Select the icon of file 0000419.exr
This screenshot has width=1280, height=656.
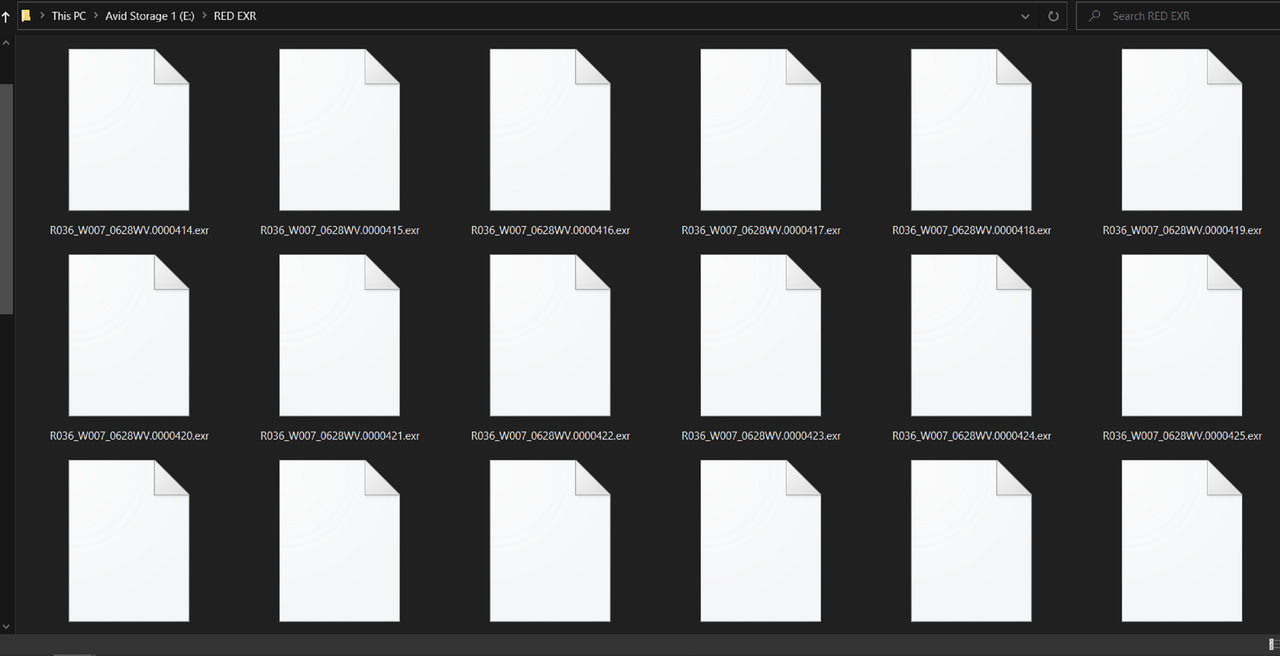[1182, 130]
